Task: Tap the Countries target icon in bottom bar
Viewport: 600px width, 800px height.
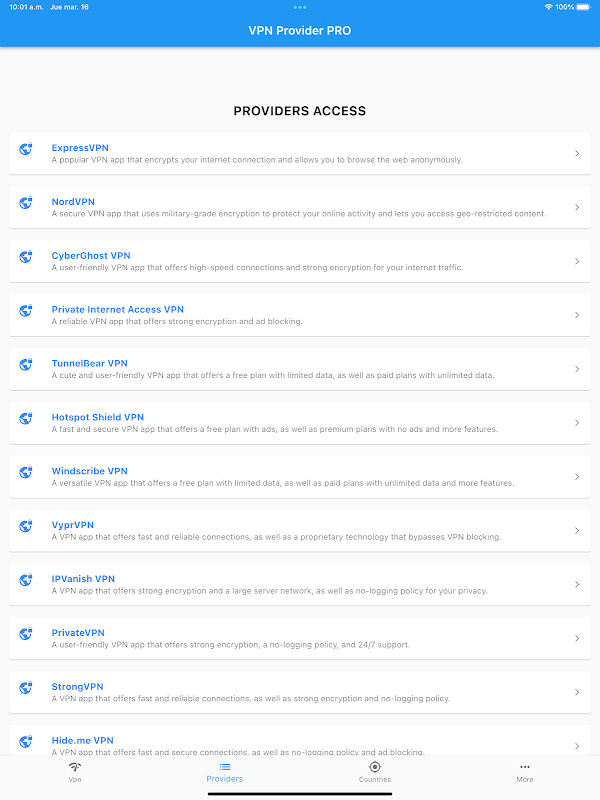Action: [375, 767]
